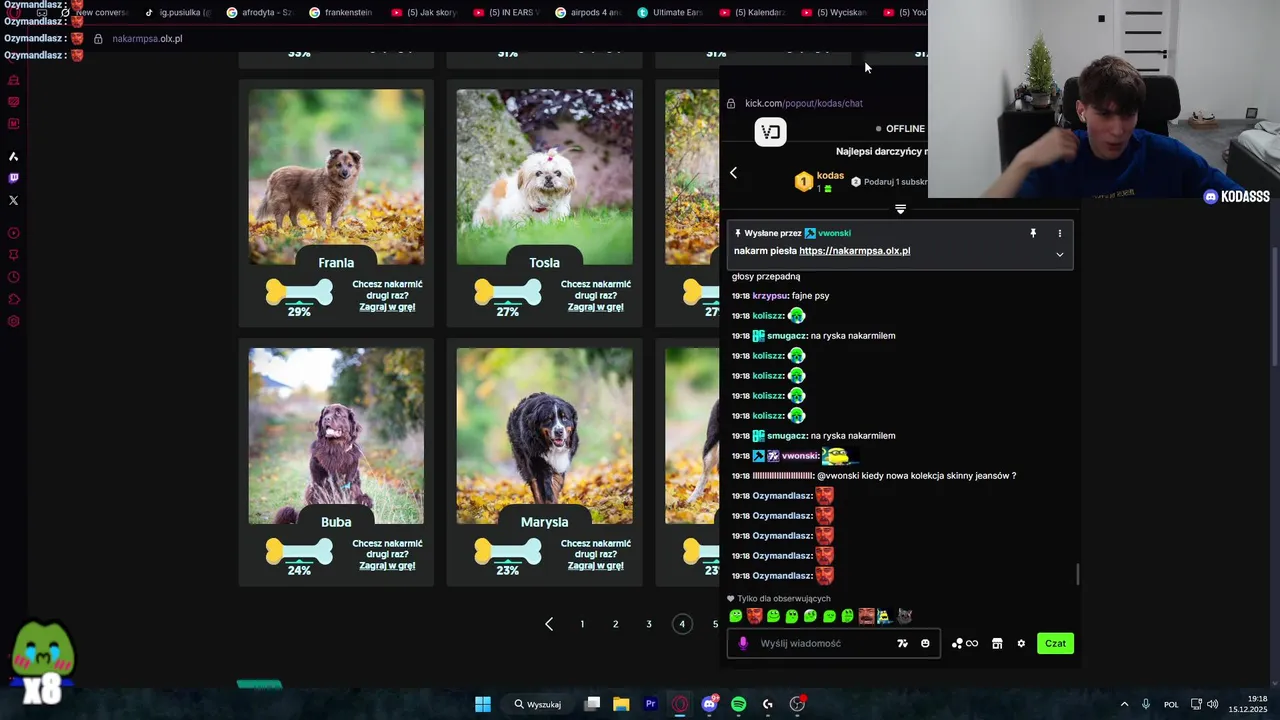This screenshot has height=720, width=1280.
Task: Go back with chat popout arrow
Action: [733, 173]
